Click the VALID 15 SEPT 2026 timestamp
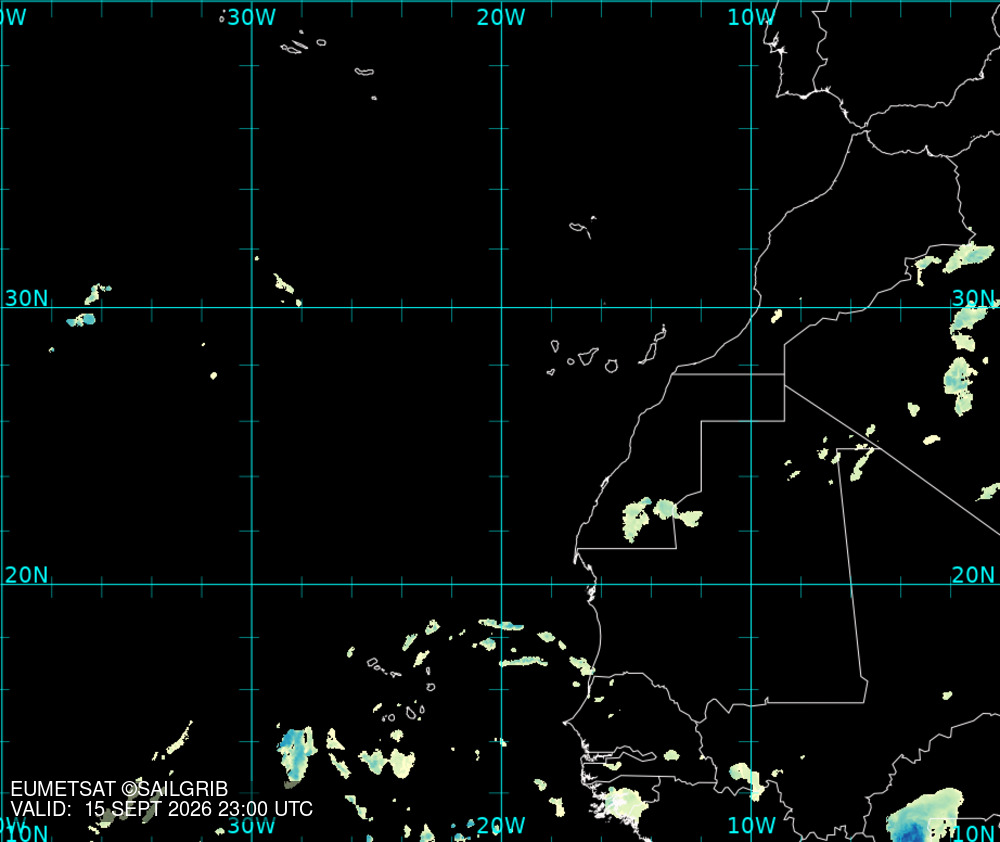The height and width of the screenshot is (842, 1000). tap(162, 809)
